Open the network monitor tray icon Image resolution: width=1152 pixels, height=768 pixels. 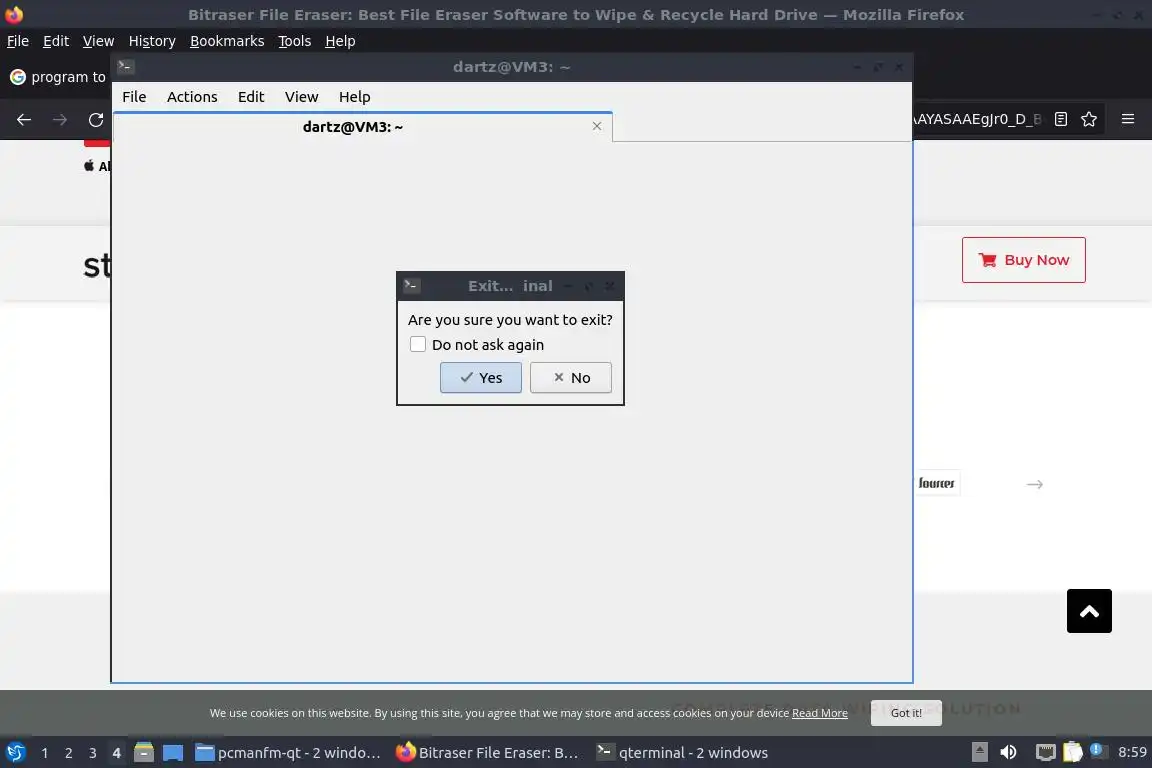click(1045, 752)
